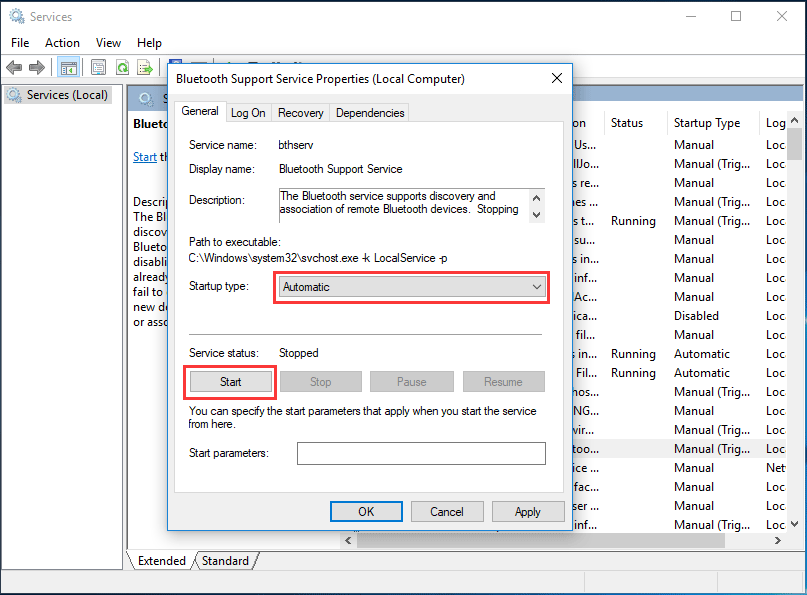
Task: Select the Extended view tab
Action: (162, 561)
